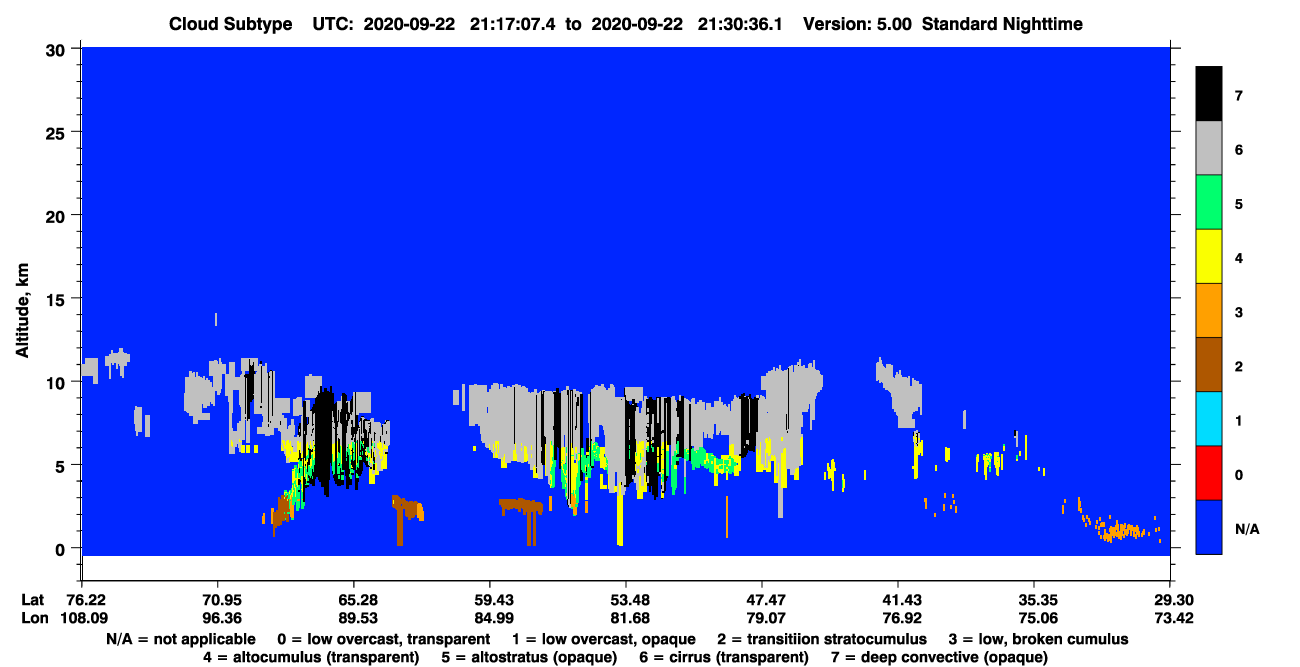Click the blue N/A color swatch

(x=1209, y=526)
